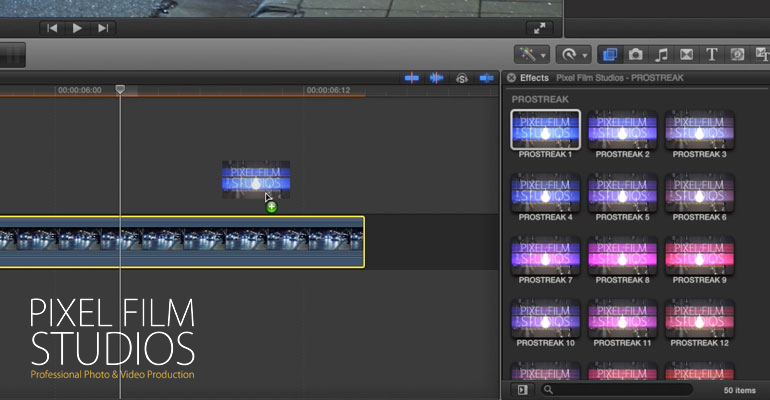
Task: Pick the PROSTREAK 6 effect
Action: click(699, 192)
